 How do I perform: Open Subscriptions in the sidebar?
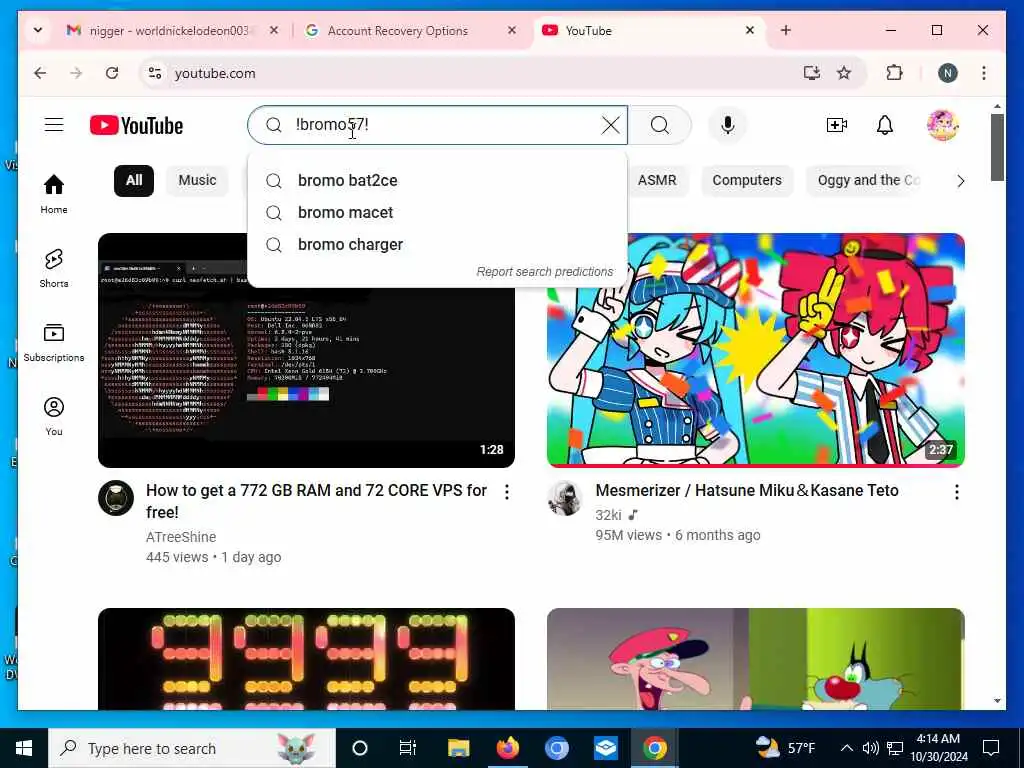tap(54, 342)
